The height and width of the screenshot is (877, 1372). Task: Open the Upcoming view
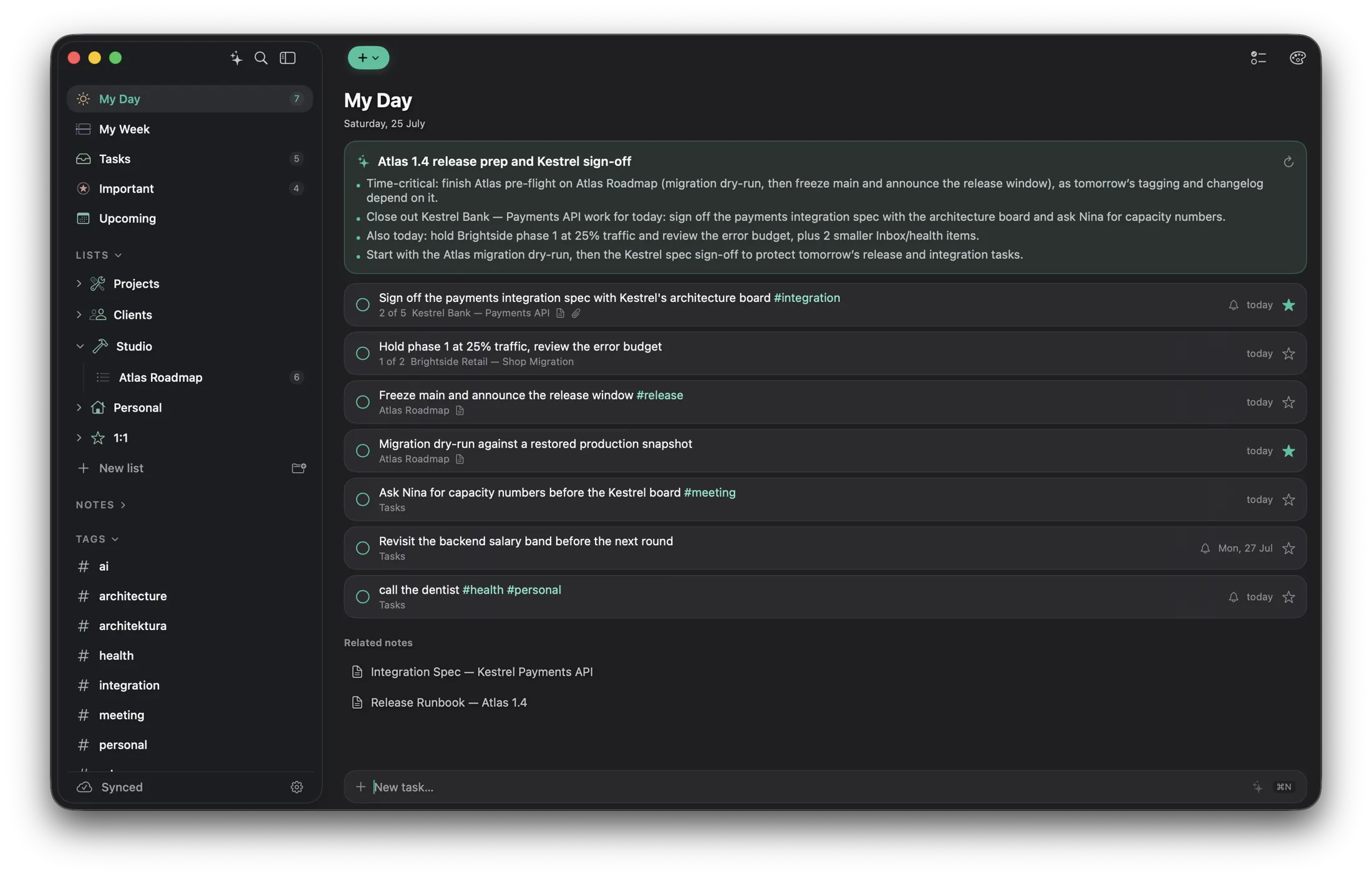pos(190,218)
